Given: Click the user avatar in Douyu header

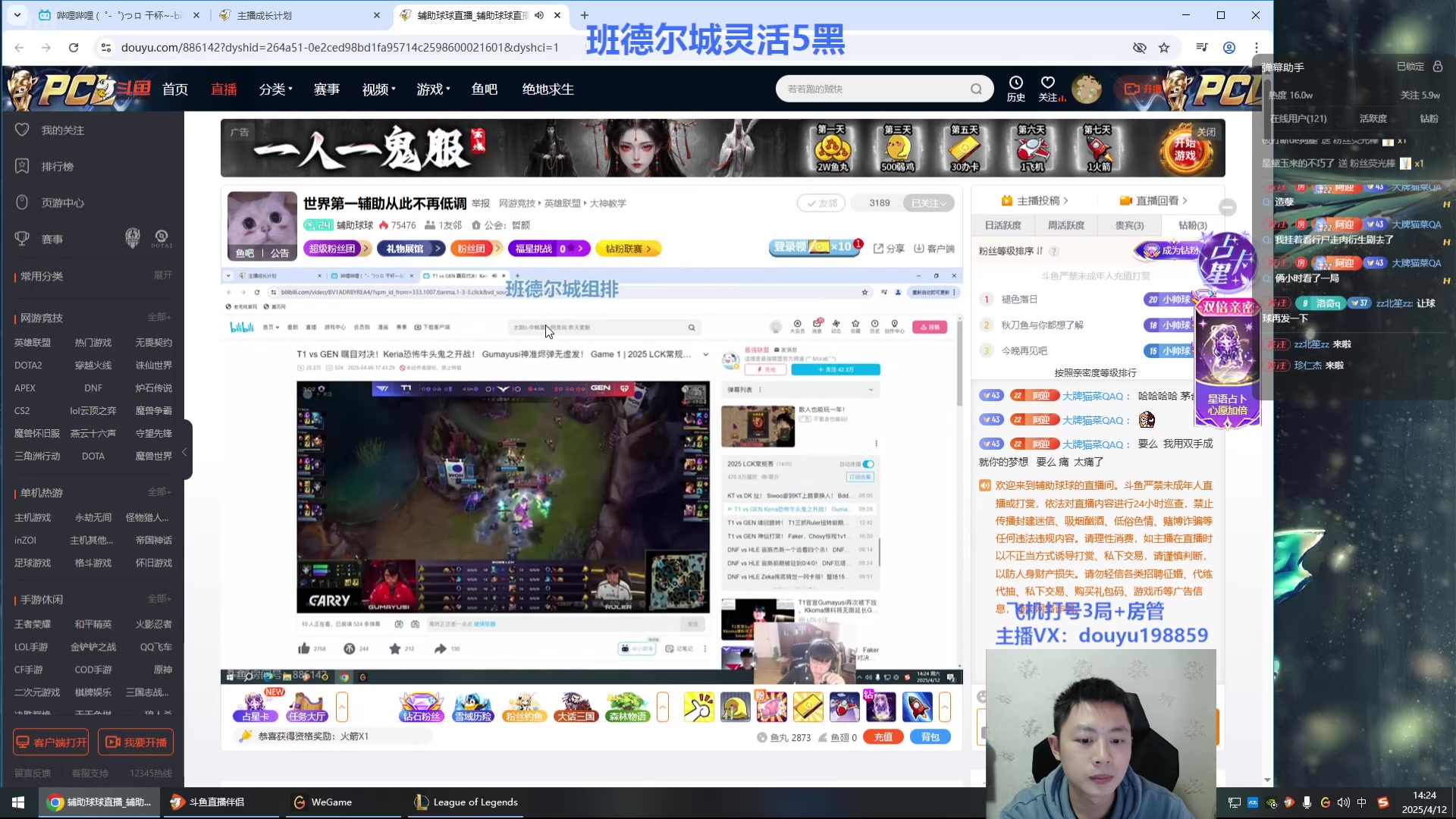Looking at the screenshot, I should pos(1087,89).
